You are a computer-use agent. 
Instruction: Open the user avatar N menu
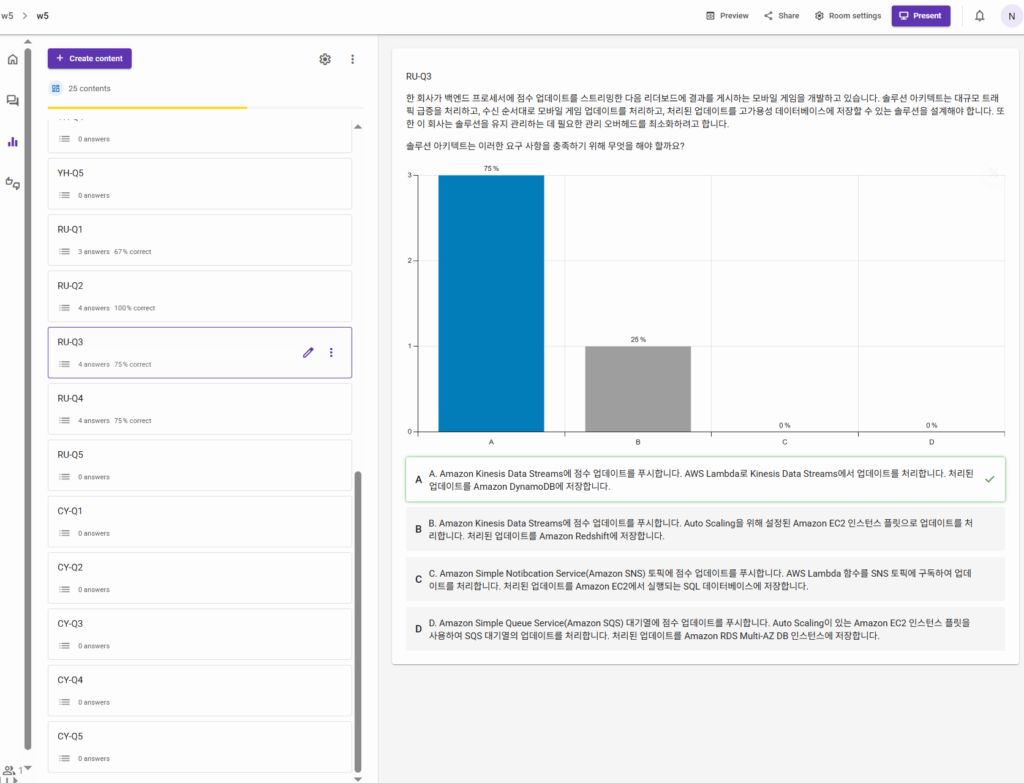[1009, 16]
